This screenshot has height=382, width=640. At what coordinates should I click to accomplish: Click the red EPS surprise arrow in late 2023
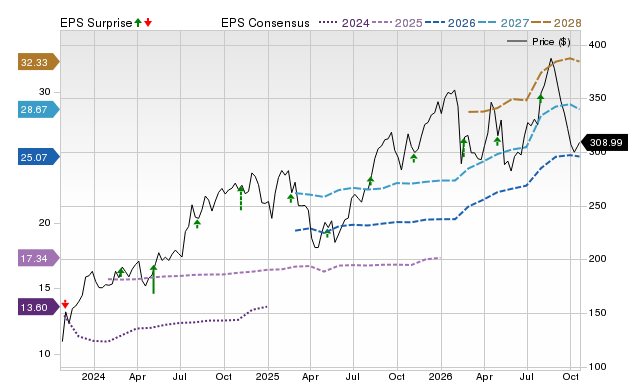pos(65,304)
